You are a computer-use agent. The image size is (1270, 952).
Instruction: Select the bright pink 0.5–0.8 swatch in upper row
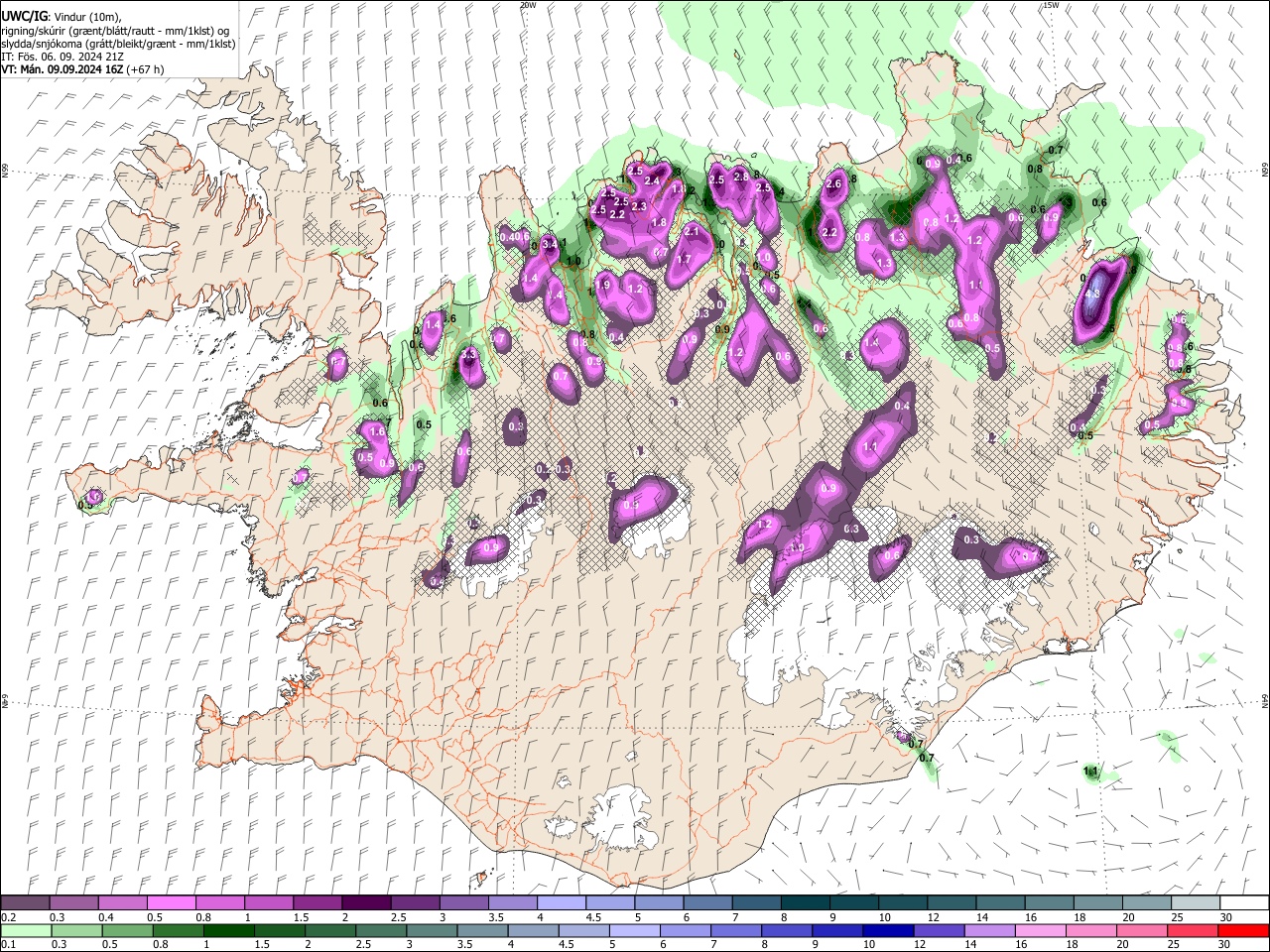[x=170, y=902]
